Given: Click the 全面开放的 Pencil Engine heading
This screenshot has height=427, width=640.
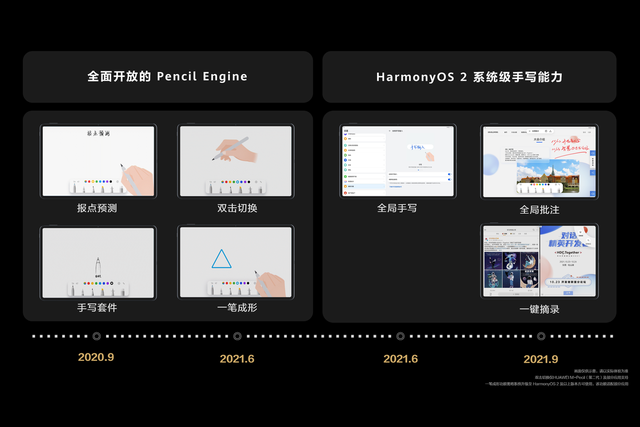Looking at the screenshot, I should (167, 76).
